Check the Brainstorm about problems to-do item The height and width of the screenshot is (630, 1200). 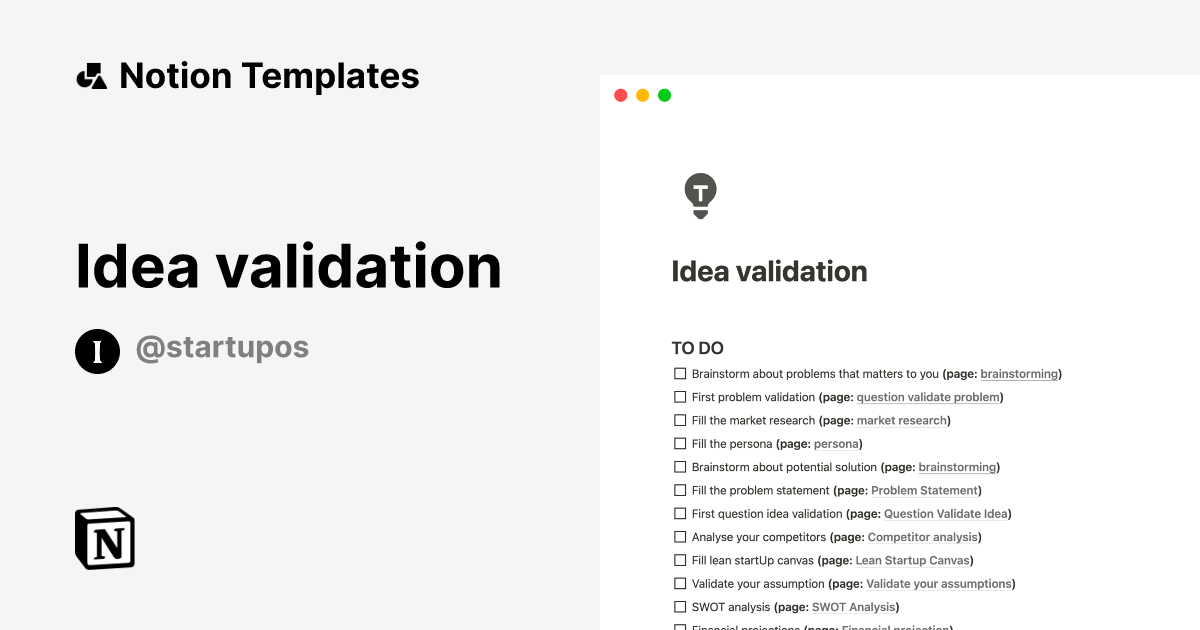[x=680, y=373]
